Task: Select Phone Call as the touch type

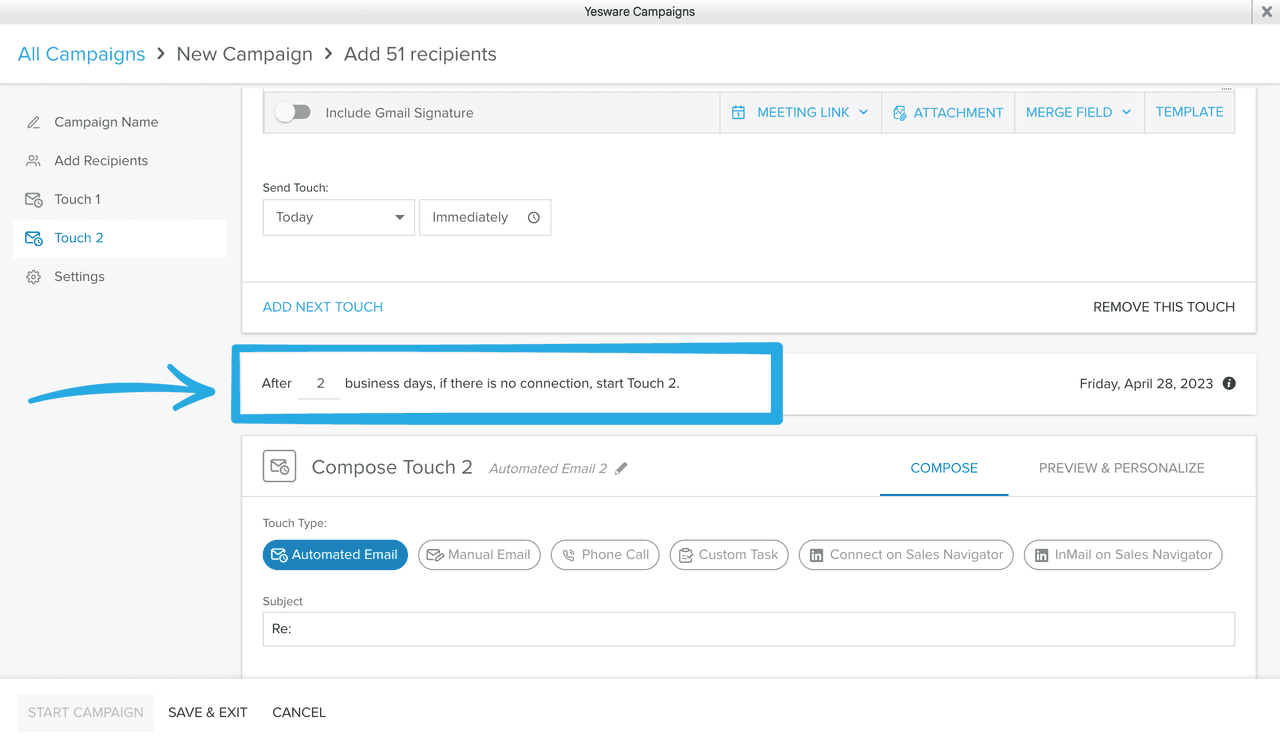Action: click(604, 555)
